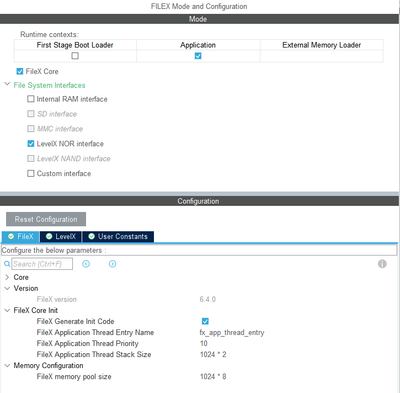The image size is (400, 393).
Task: Click the First Stage Boot Loader header
Action: 75,45
